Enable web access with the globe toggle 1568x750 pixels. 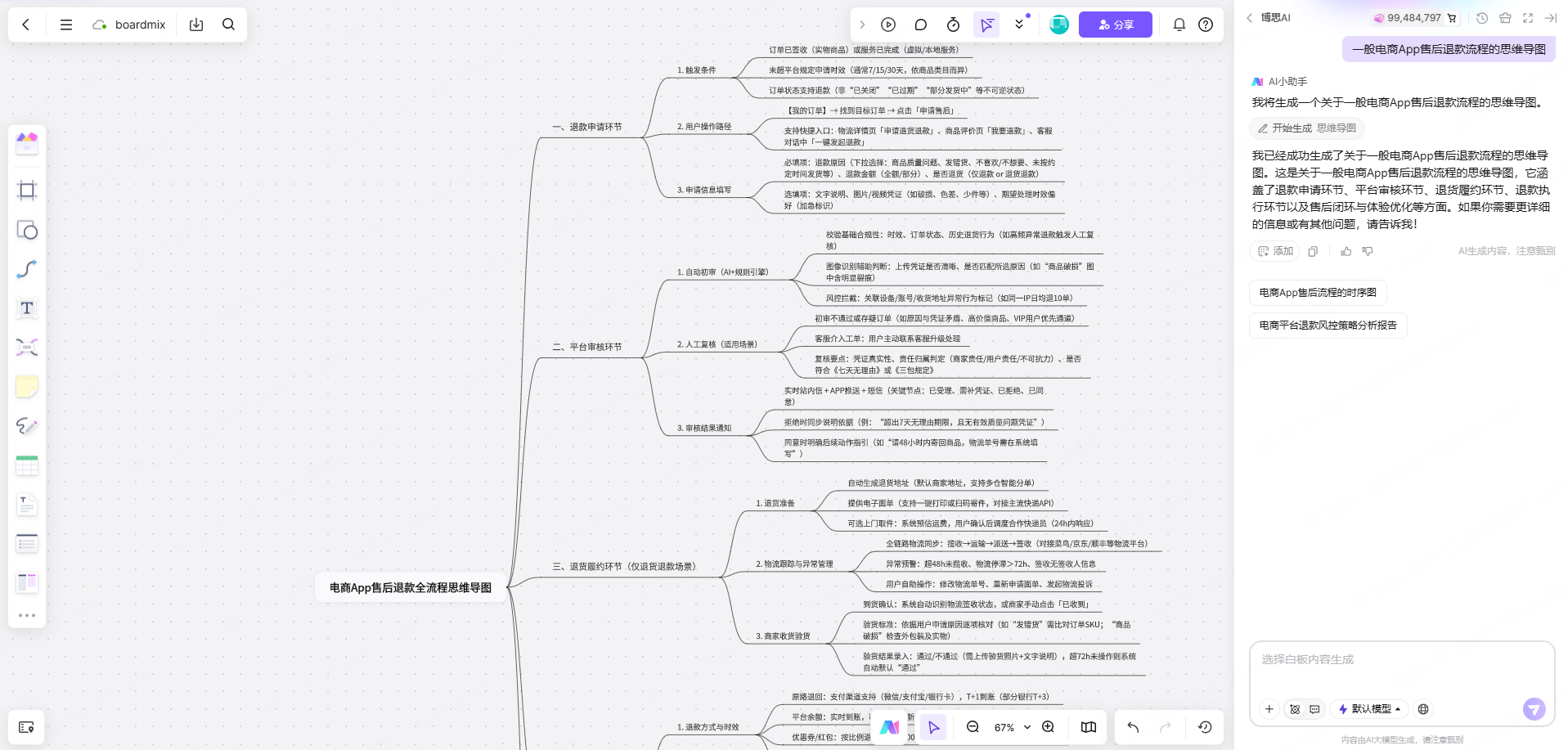click(x=1422, y=709)
